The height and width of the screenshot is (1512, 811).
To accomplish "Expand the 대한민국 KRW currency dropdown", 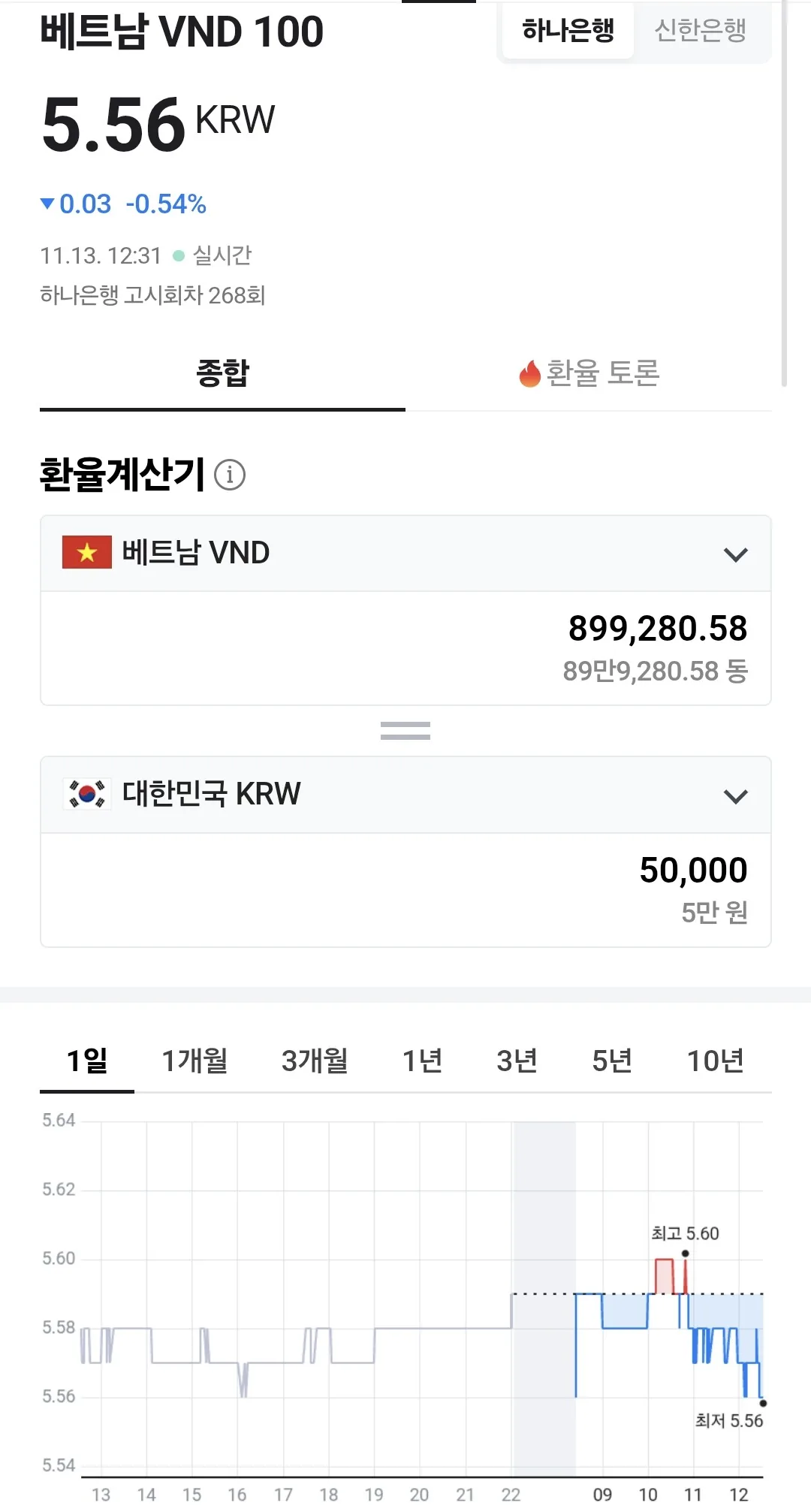I will tap(405, 795).
